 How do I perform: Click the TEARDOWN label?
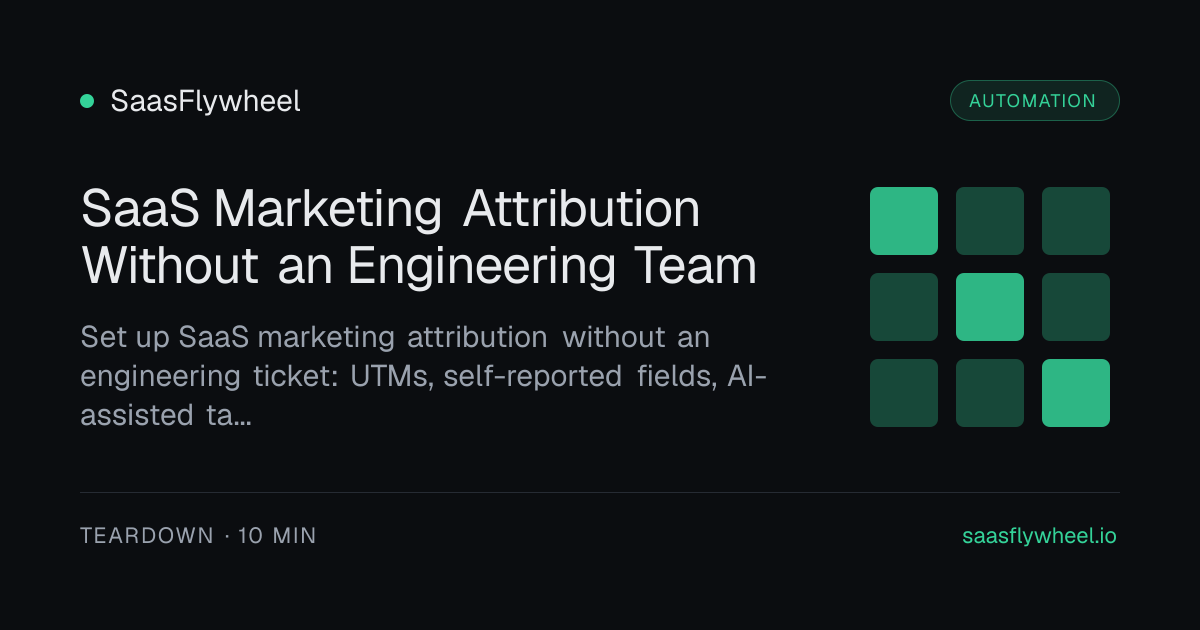coord(147,536)
